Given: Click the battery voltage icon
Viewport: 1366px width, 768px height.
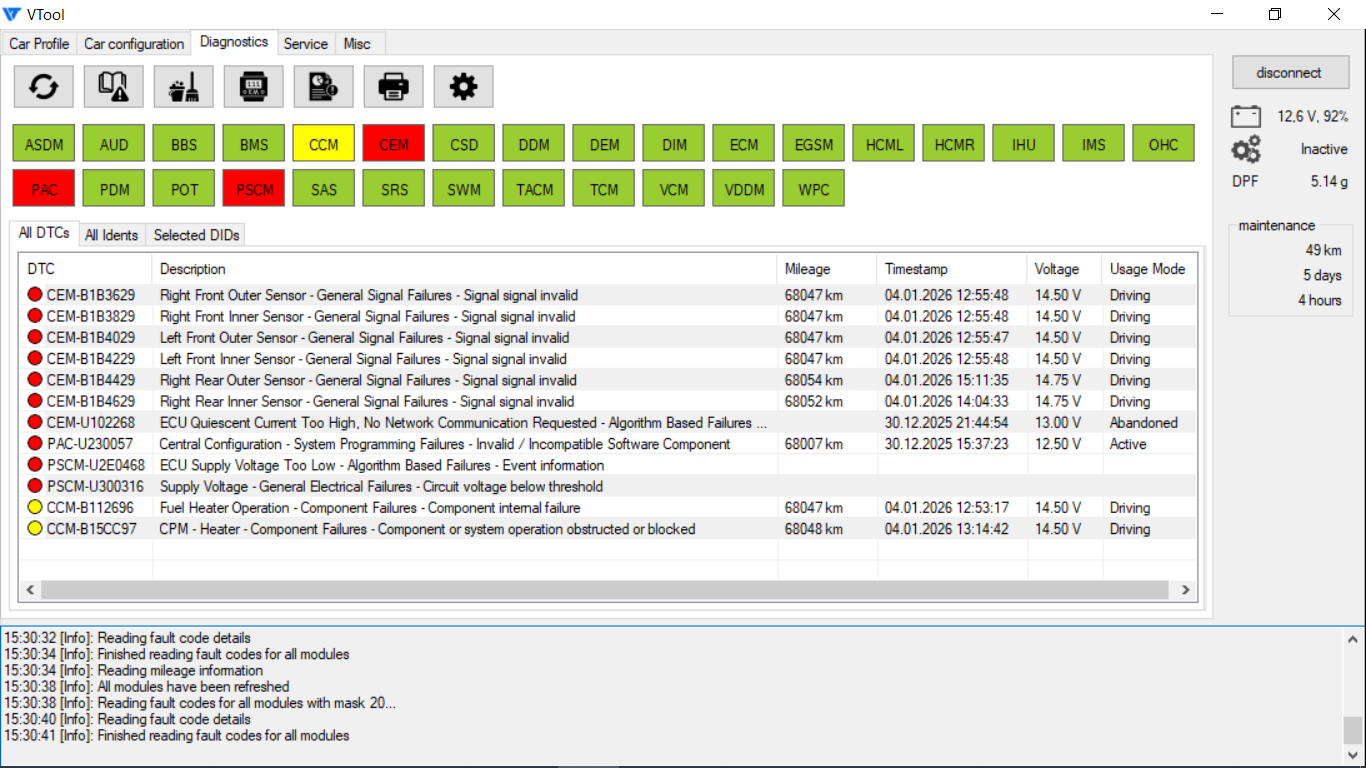Looking at the screenshot, I should (1246, 117).
